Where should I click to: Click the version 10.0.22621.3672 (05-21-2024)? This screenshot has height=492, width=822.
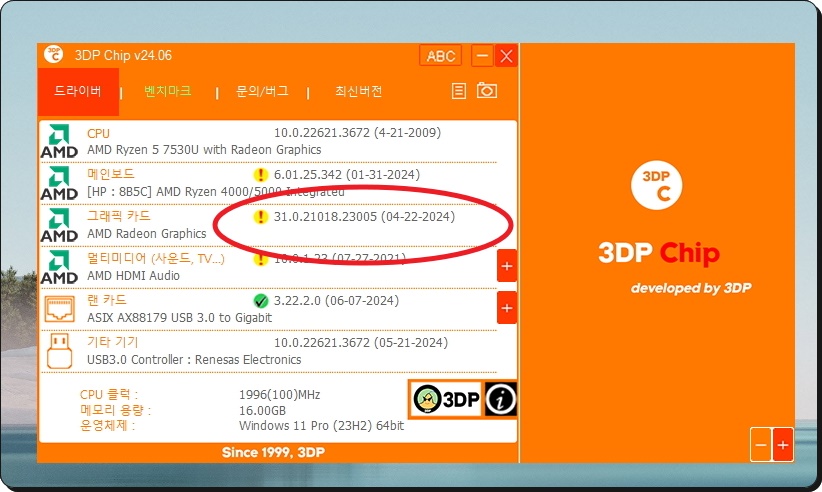[361, 343]
